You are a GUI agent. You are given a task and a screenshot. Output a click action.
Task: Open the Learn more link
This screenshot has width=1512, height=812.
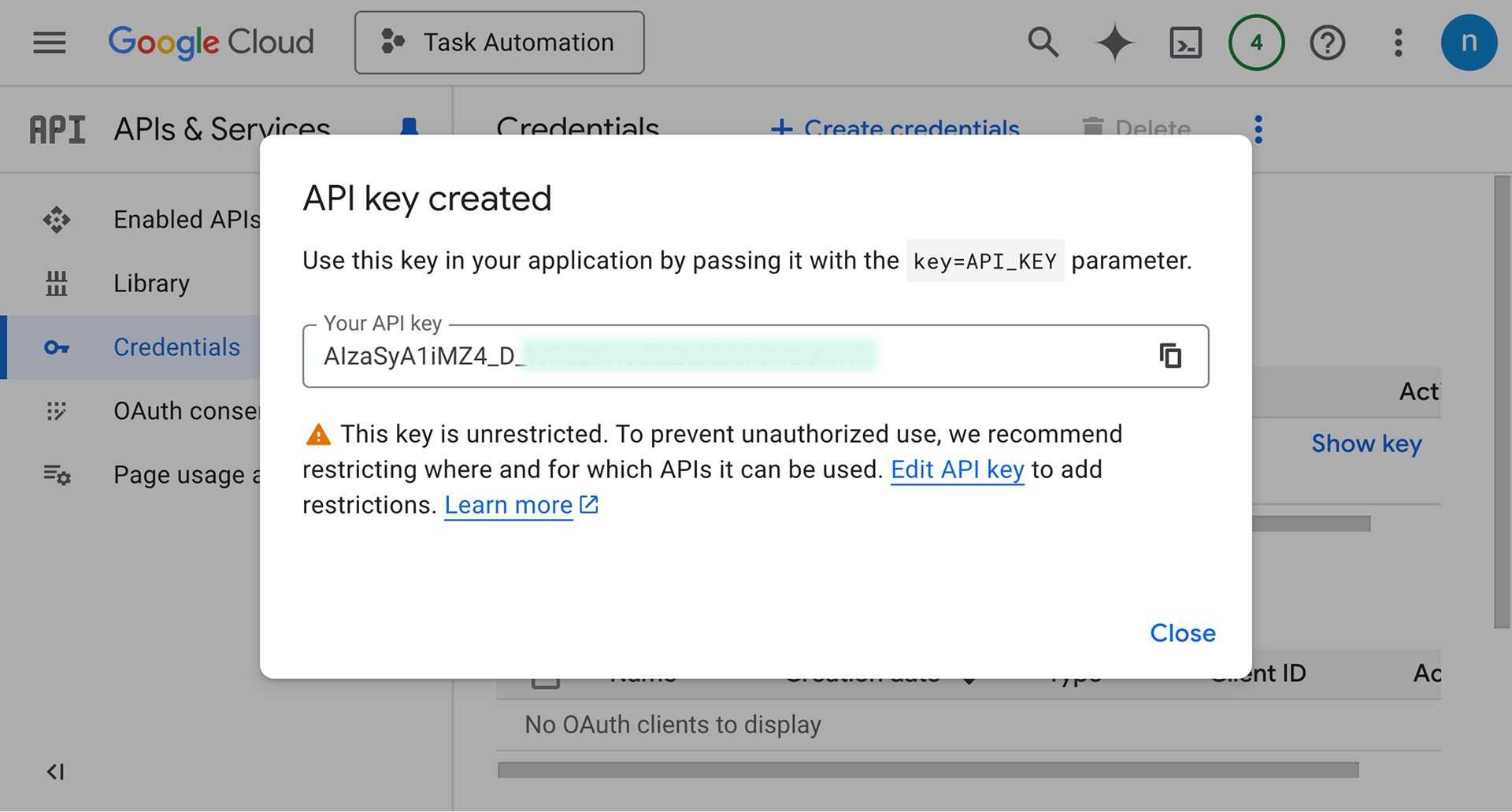pyautogui.click(x=509, y=506)
